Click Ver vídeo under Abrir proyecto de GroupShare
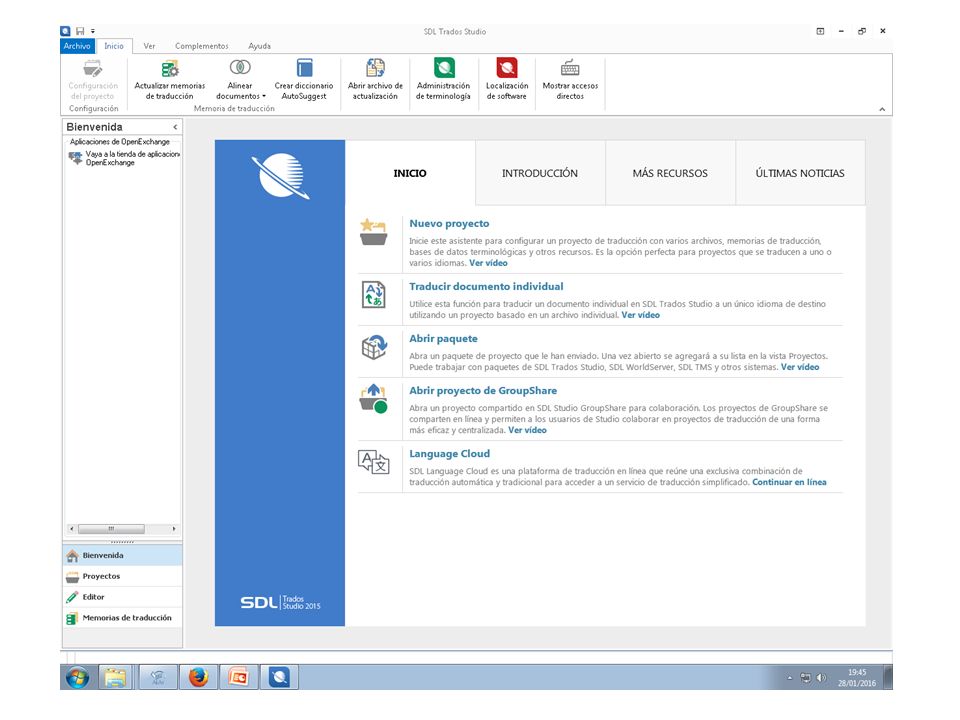Image resolution: width=960 pixels, height=720 pixels. [527, 430]
